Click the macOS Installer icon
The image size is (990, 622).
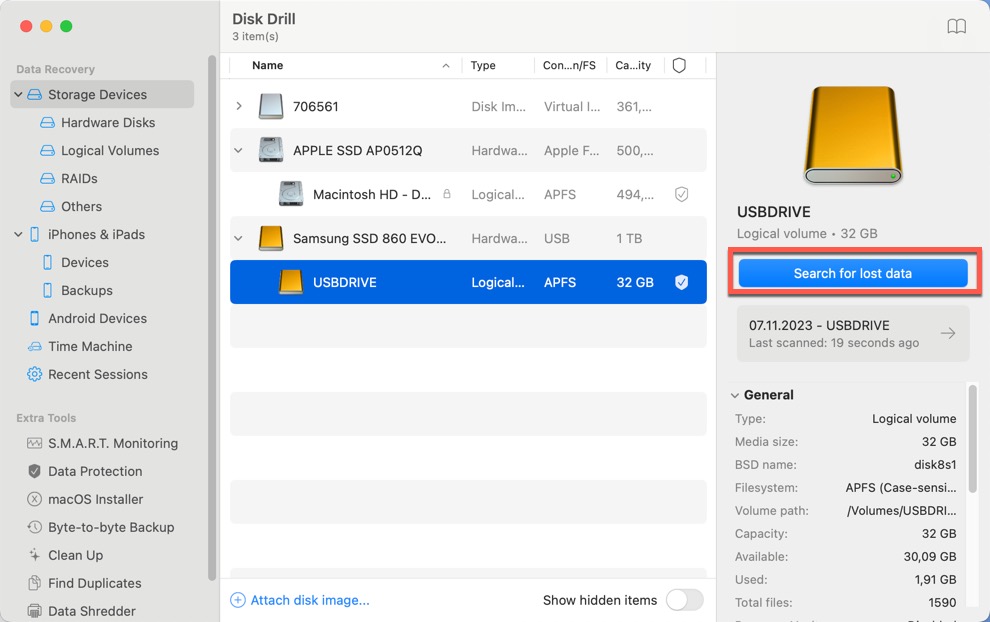(35, 499)
